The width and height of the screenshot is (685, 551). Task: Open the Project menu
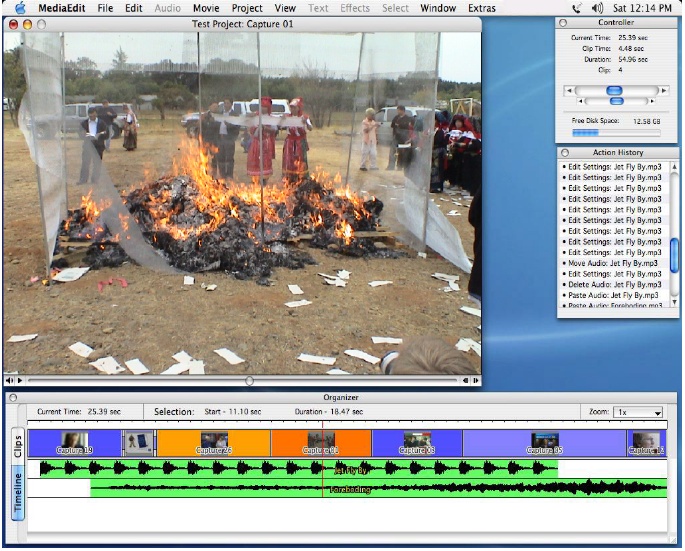(x=247, y=8)
